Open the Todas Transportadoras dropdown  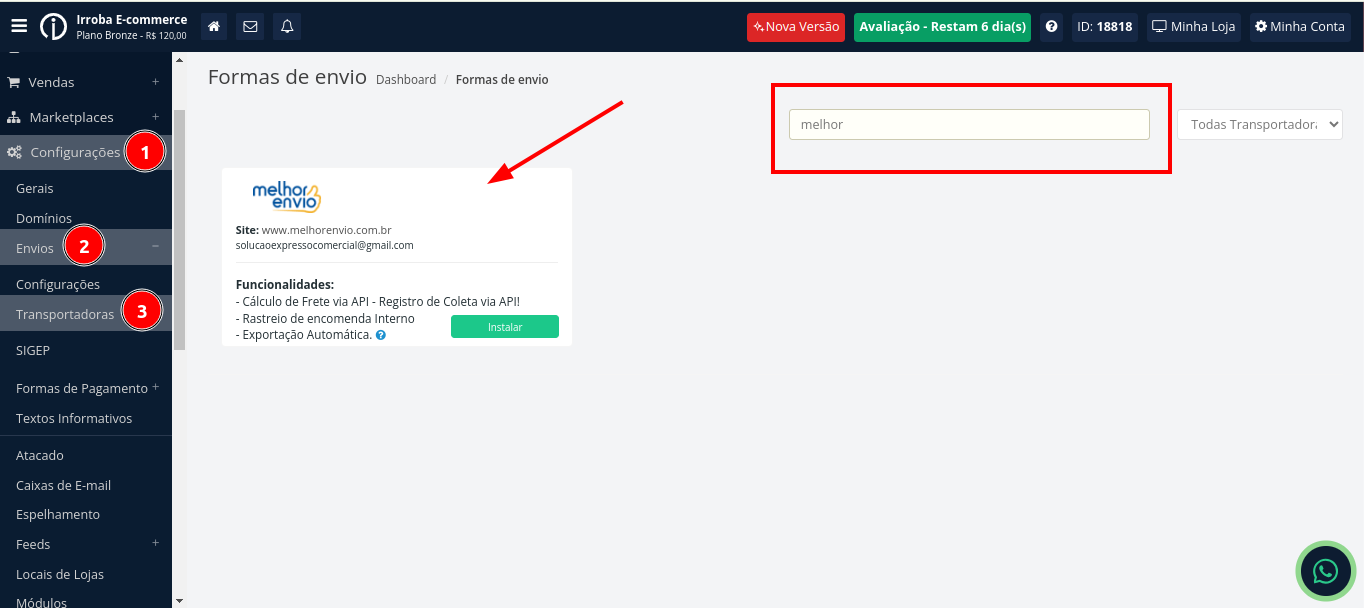1260,125
